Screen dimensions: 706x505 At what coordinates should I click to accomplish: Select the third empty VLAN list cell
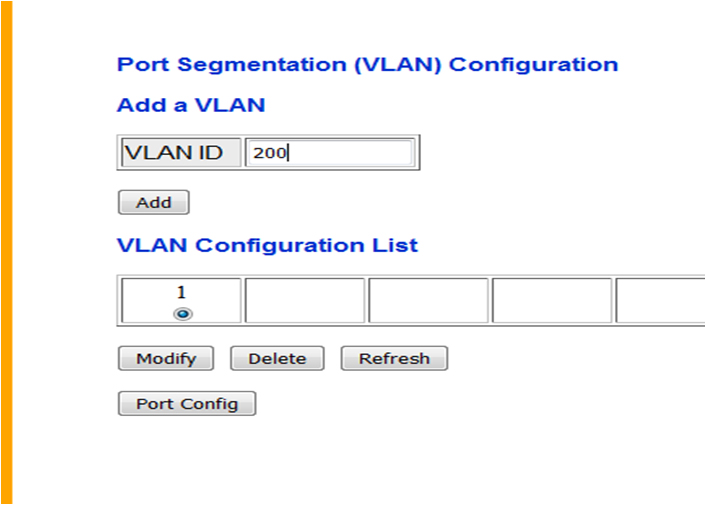coord(428,301)
